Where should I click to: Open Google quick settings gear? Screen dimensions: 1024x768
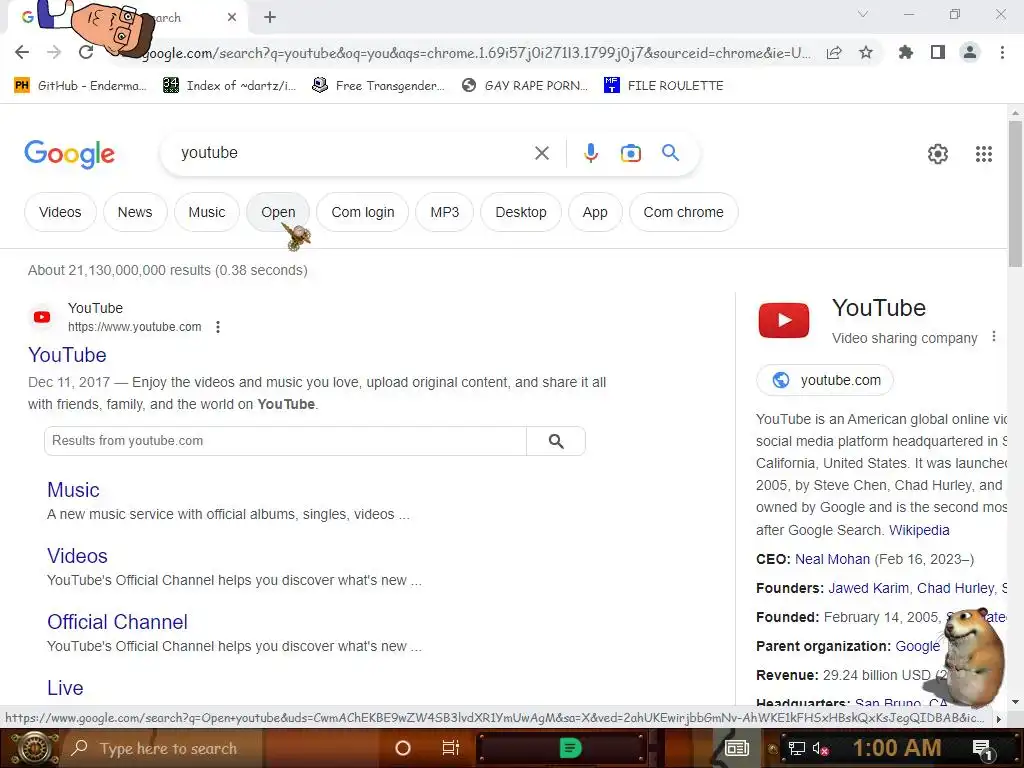coord(938,154)
